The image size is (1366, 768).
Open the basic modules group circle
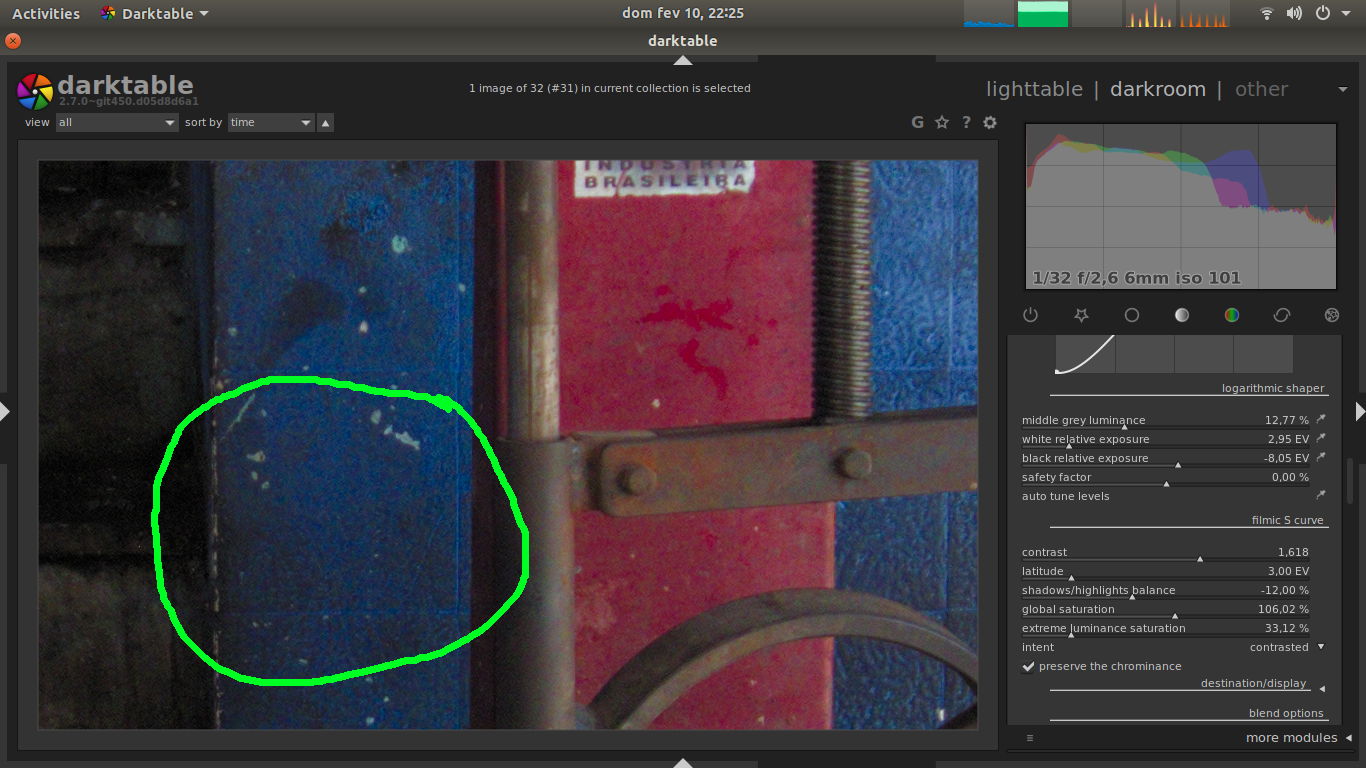pyautogui.click(x=1132, y=315)
